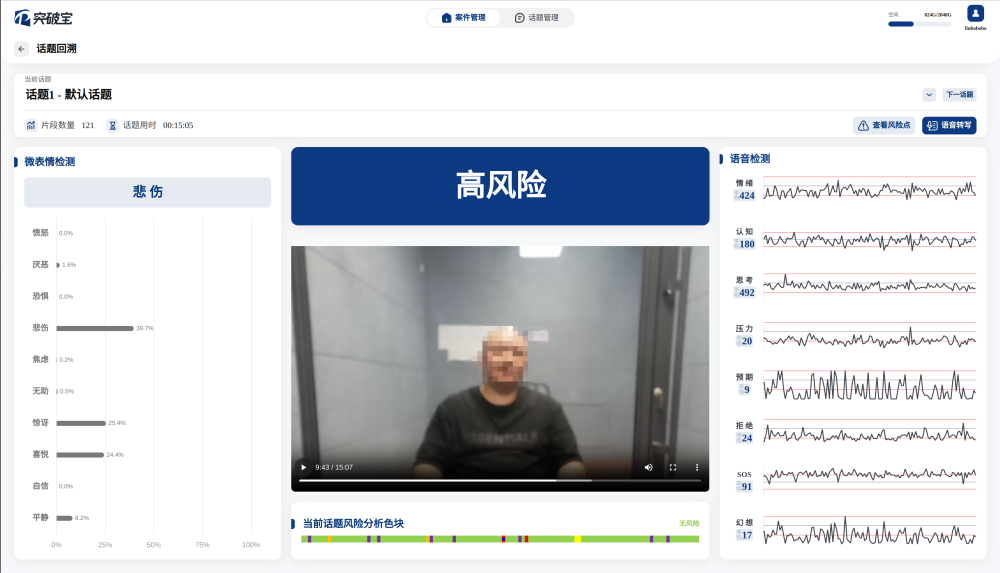Click the 悲伤 bar in emotion chart
This screenshot has height=573, width=1000.
tap(95, 328)
